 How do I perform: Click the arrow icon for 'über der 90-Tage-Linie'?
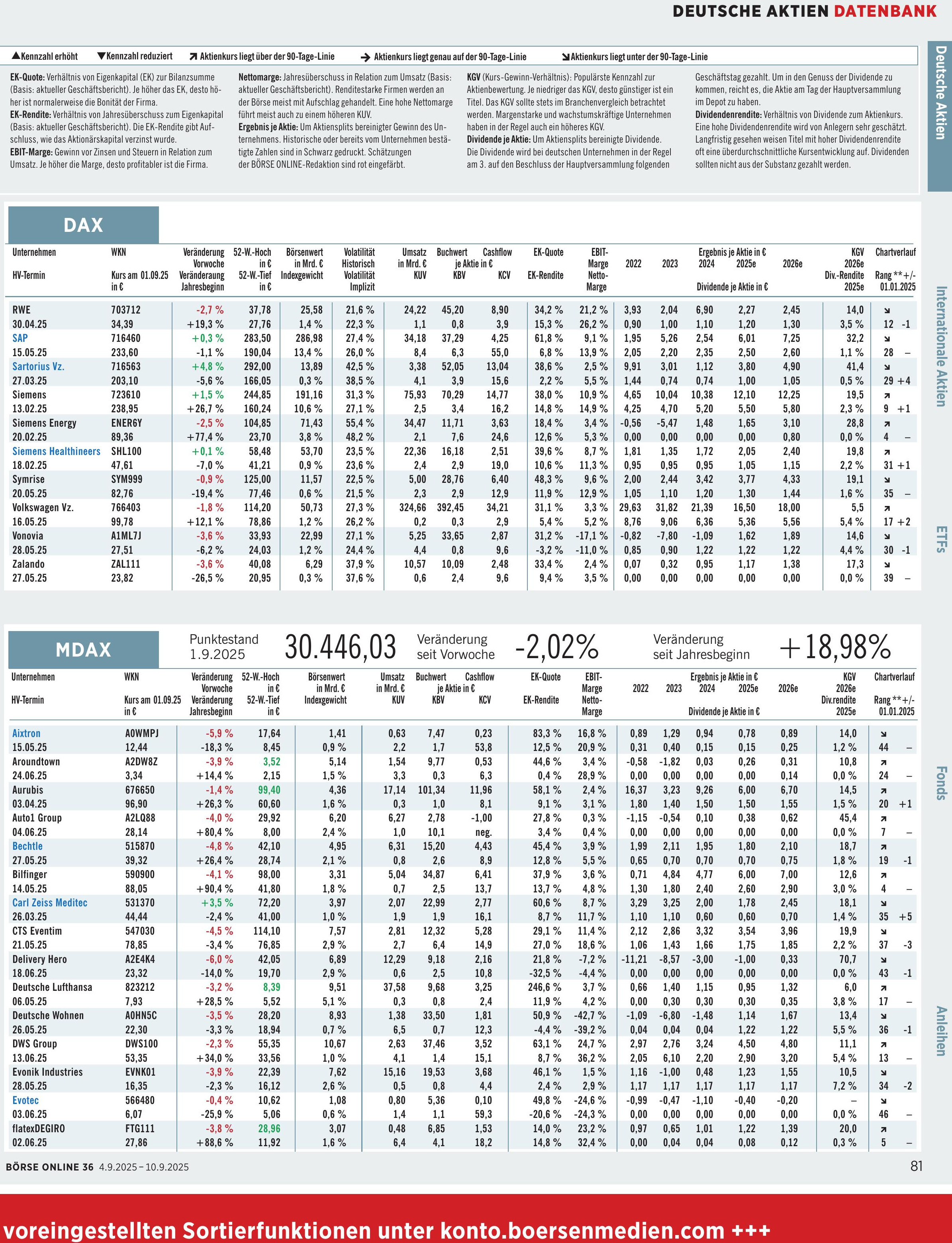[x=193, y=57]
